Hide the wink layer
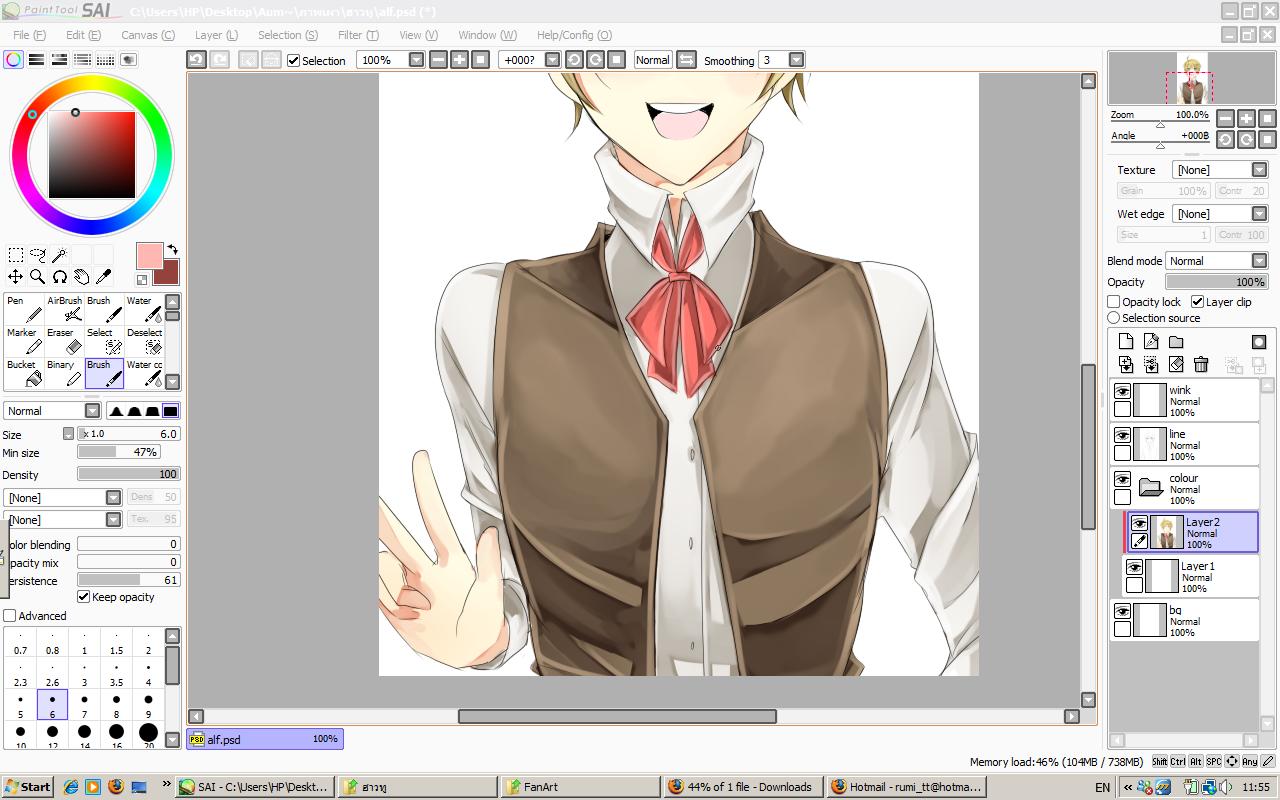This screenshot has height=800, width=1280. tap(1123, 391)
